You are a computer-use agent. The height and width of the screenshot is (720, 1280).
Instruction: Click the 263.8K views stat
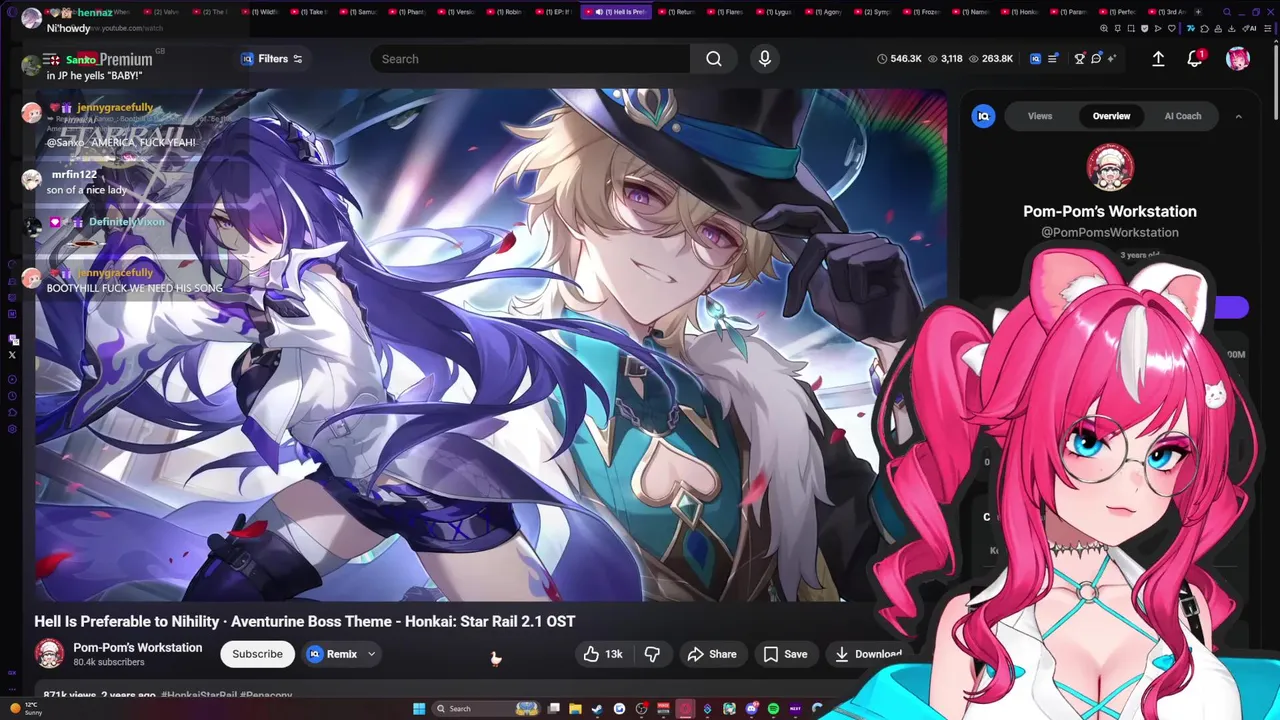989,59
